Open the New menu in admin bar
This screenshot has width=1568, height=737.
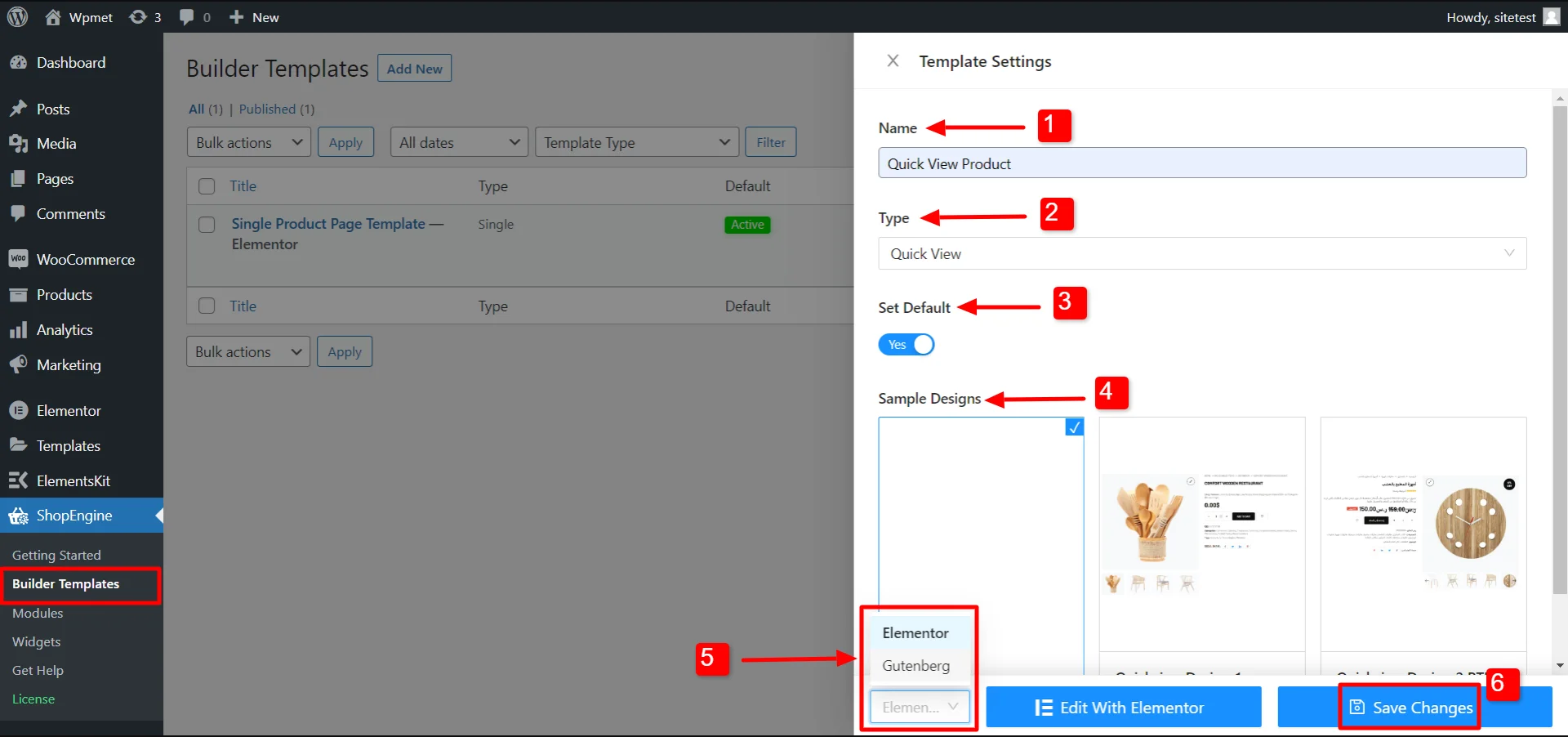click(x=253, y=16)
